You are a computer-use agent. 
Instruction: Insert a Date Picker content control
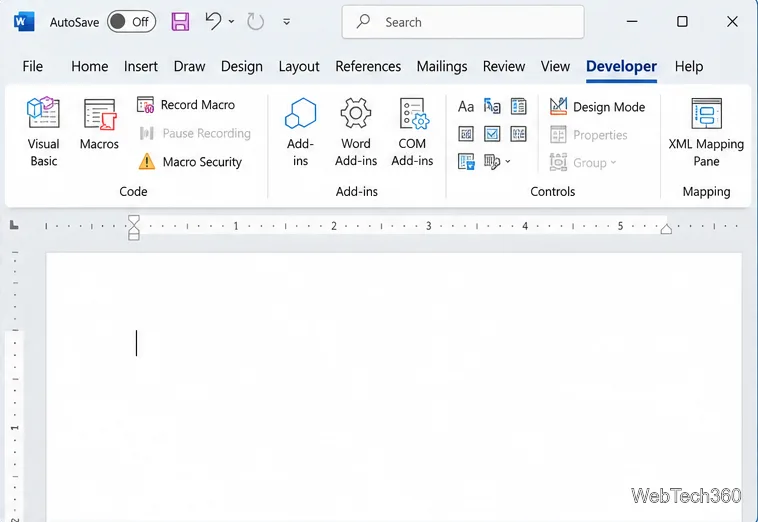point(466,161)
